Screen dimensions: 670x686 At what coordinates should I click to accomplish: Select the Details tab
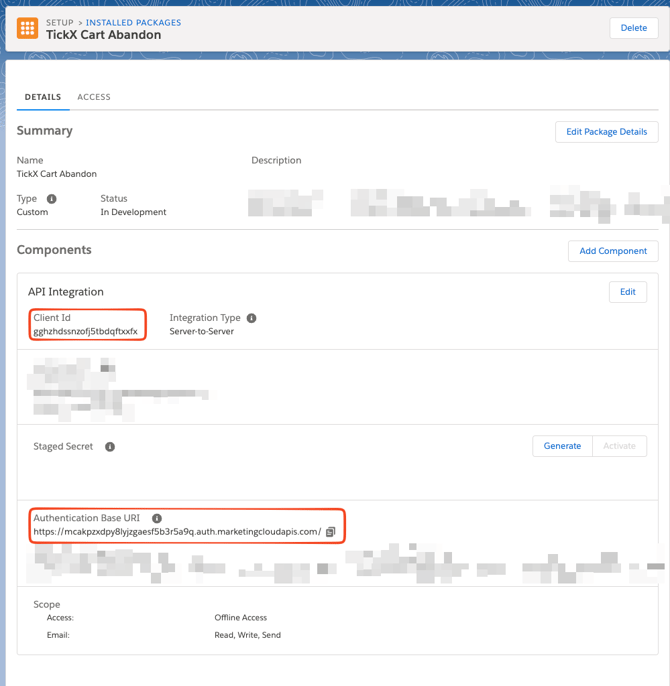pos(43,97)
